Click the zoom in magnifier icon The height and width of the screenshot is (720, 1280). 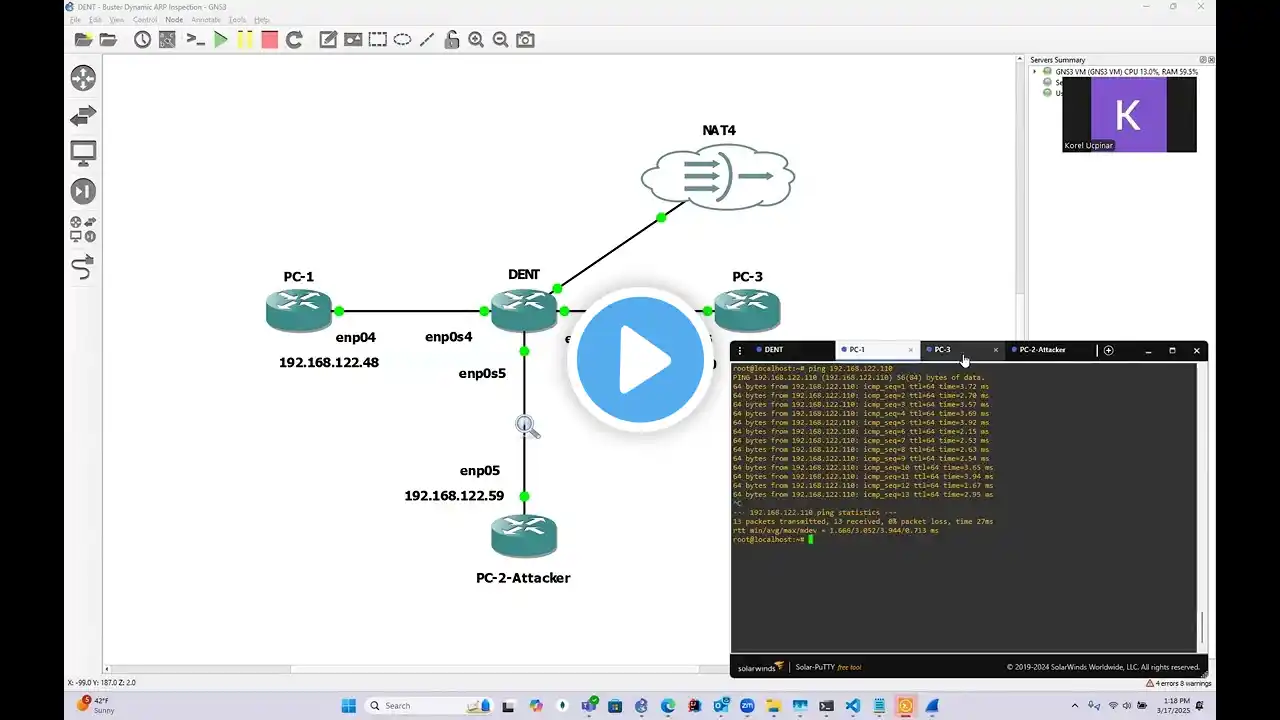click(476, 40)
